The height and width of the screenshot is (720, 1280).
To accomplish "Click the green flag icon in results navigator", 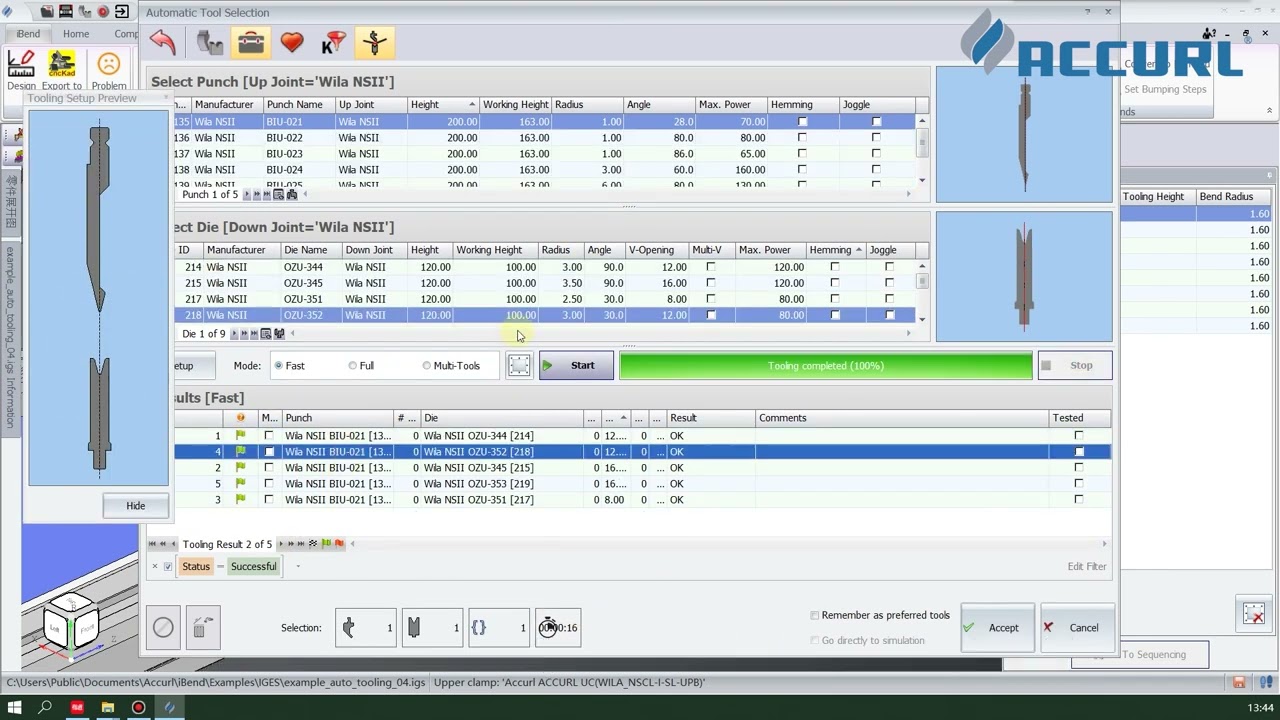I will [x=326, y=544].
